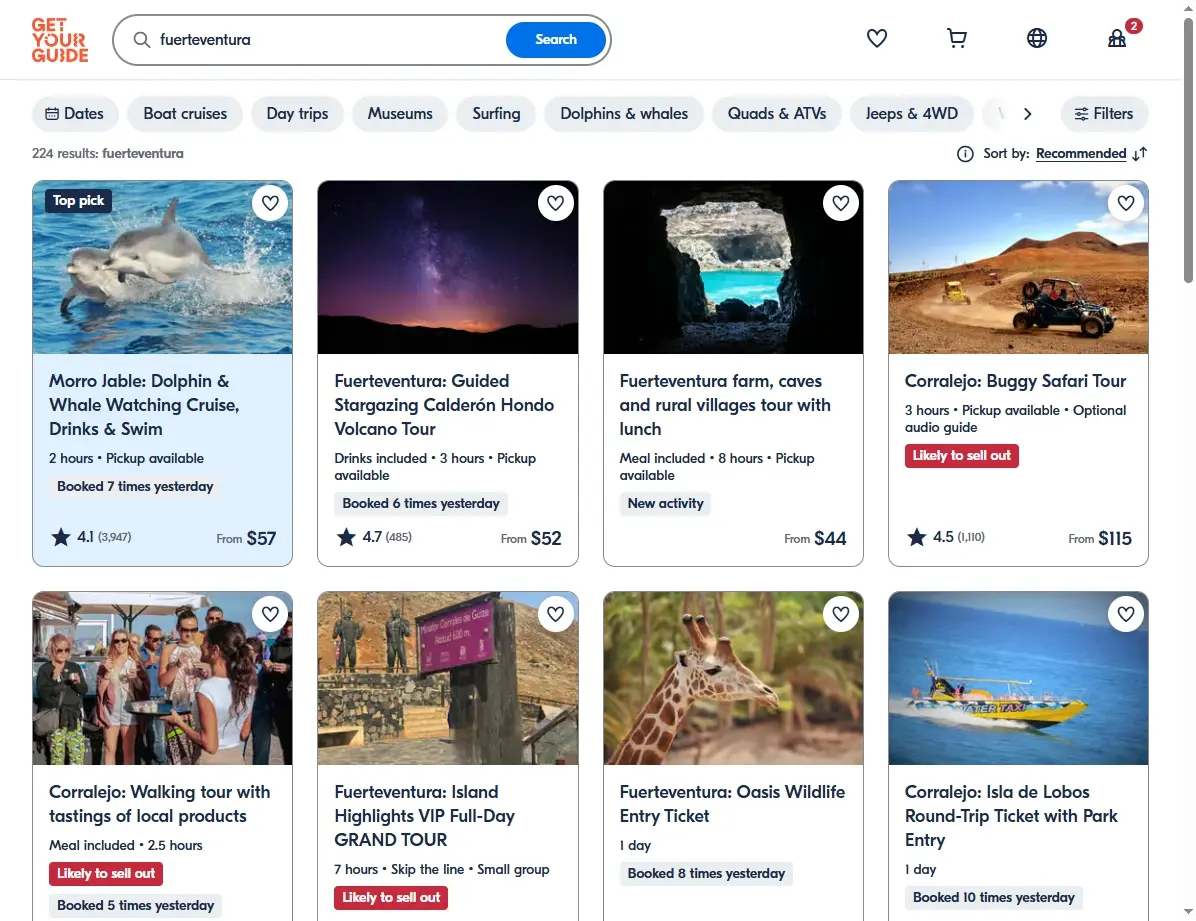
Task: Click 'Booked 8 times yesterday' badge
Action: point(706,874)
